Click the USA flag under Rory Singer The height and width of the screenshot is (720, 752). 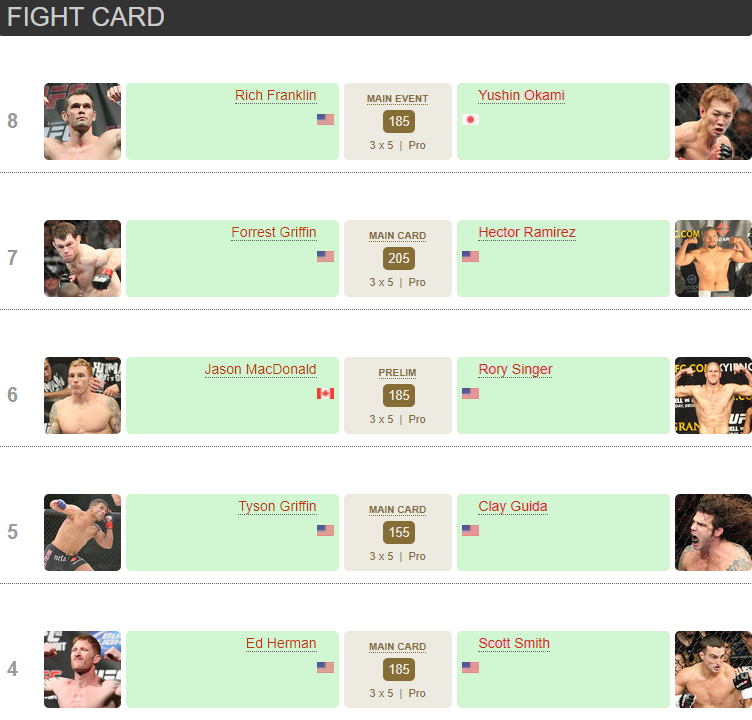point(470,393)
